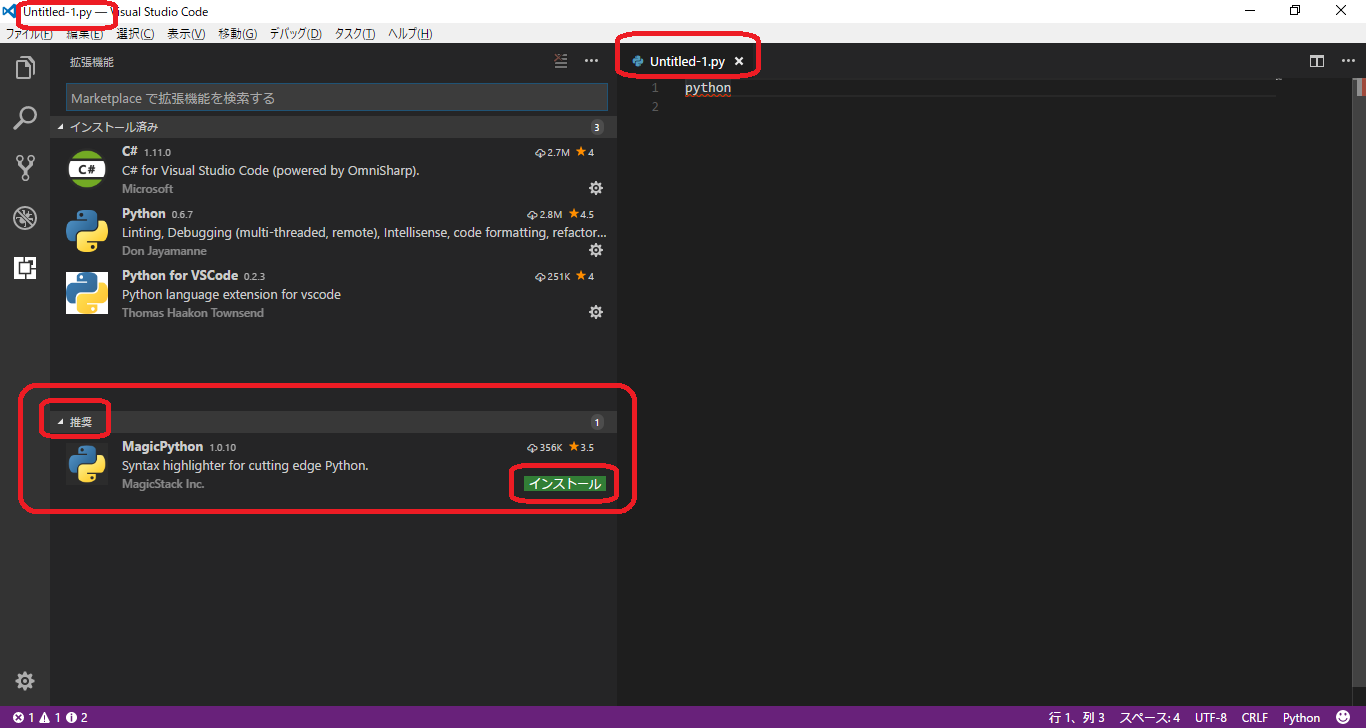
Task: Install the MagicPython extension
Action: [563, 483]
